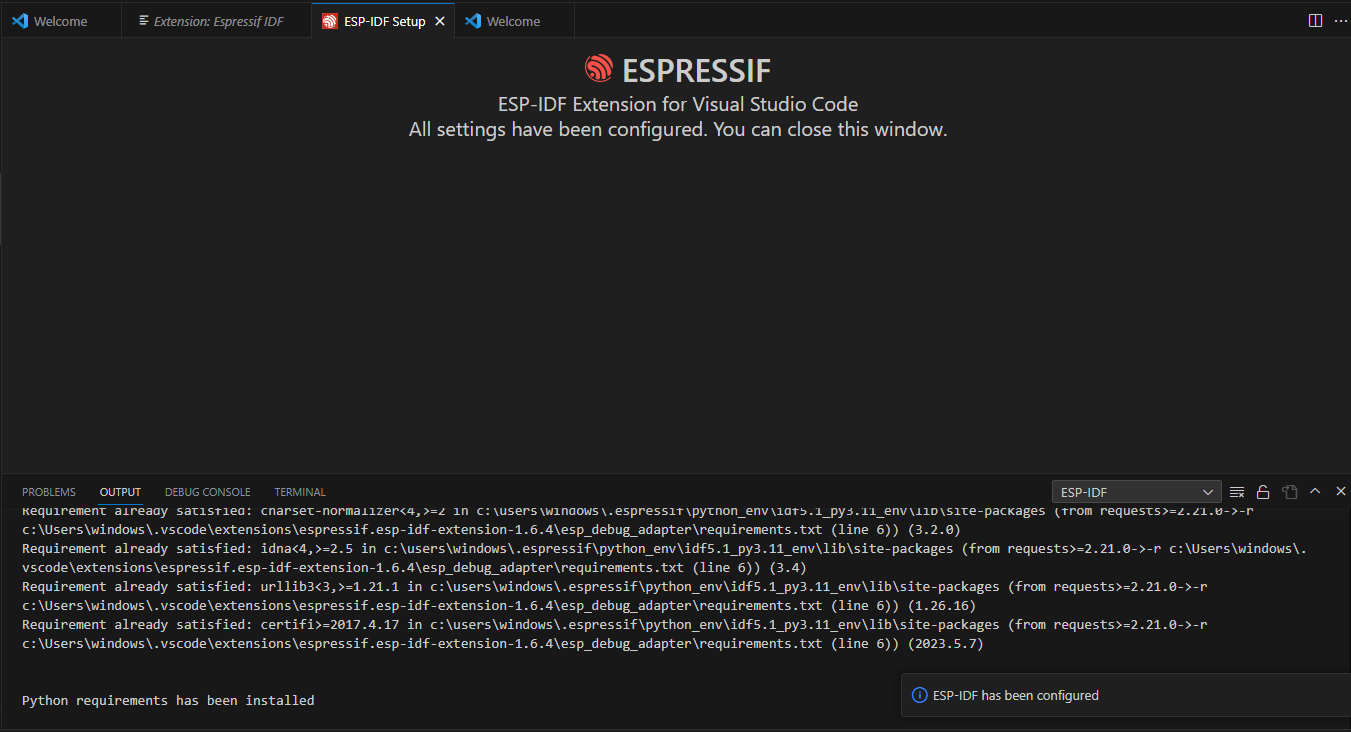Click 'Python requirements has been installed' line
This screenshot has width=1351, height=732.
tap(168, 700)
